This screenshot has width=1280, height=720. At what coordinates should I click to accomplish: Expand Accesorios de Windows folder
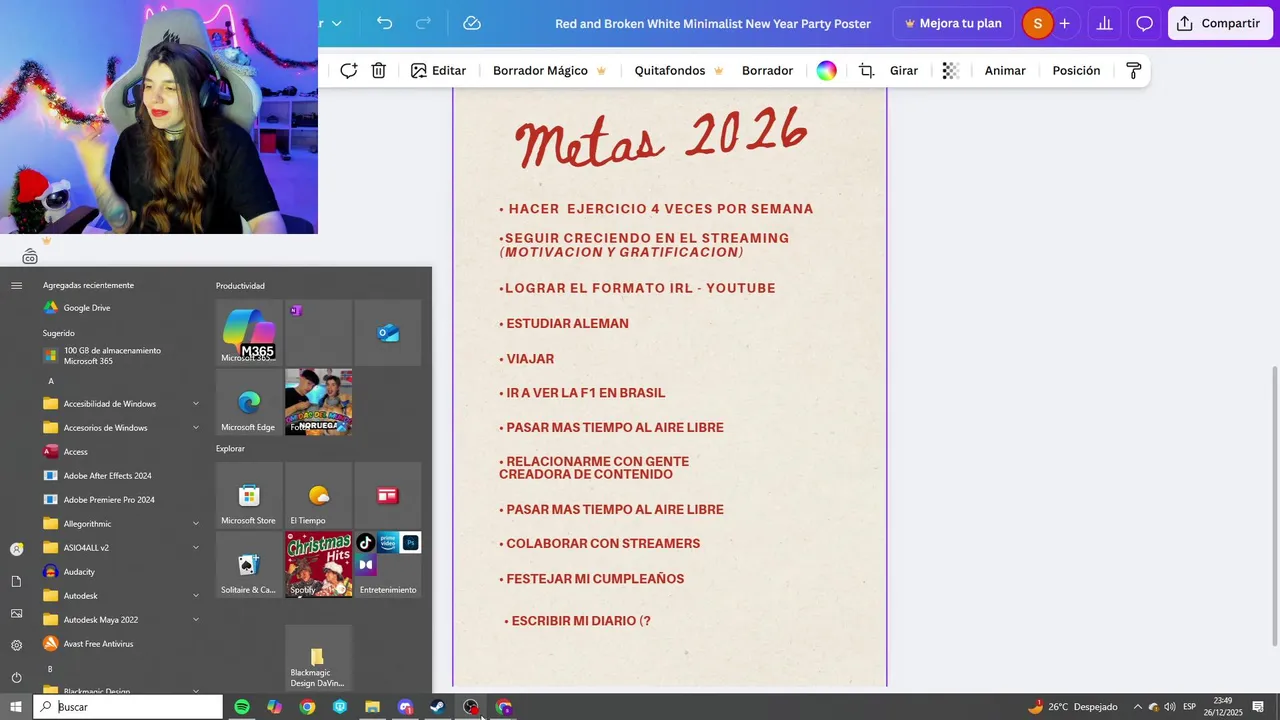pos(120,428)
